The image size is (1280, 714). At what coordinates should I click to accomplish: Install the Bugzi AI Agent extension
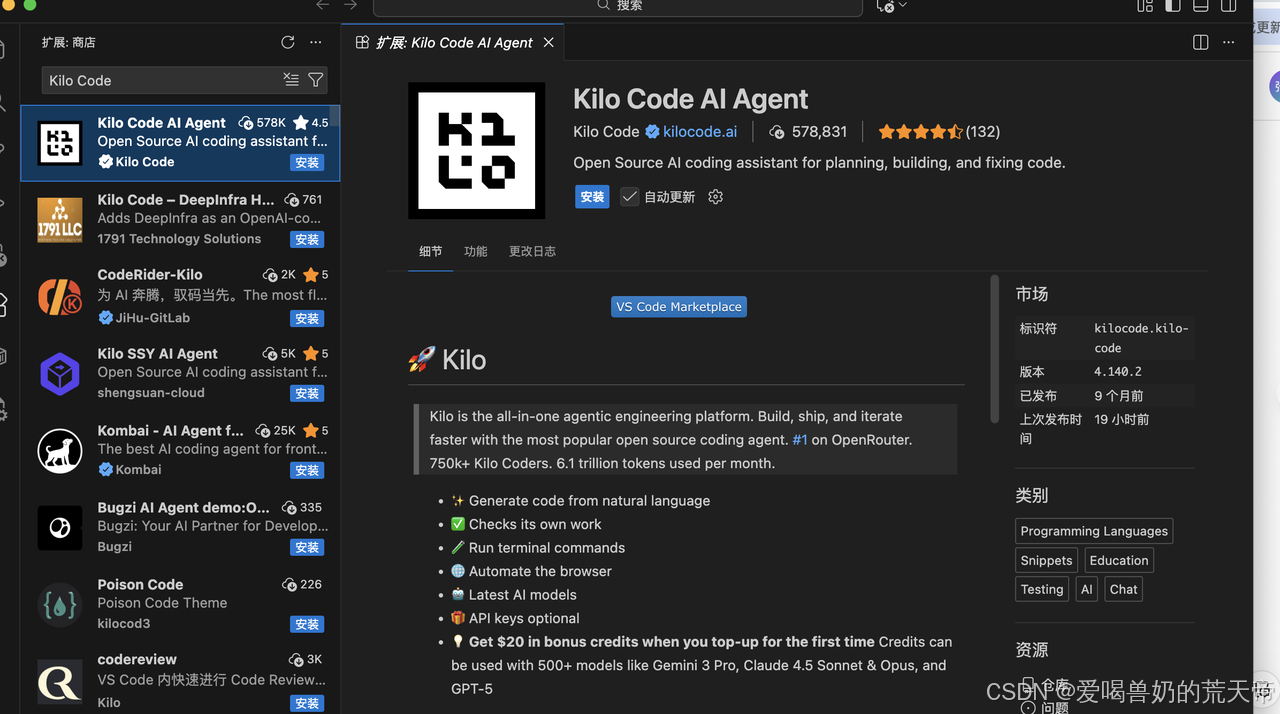[x=307, y=547]
